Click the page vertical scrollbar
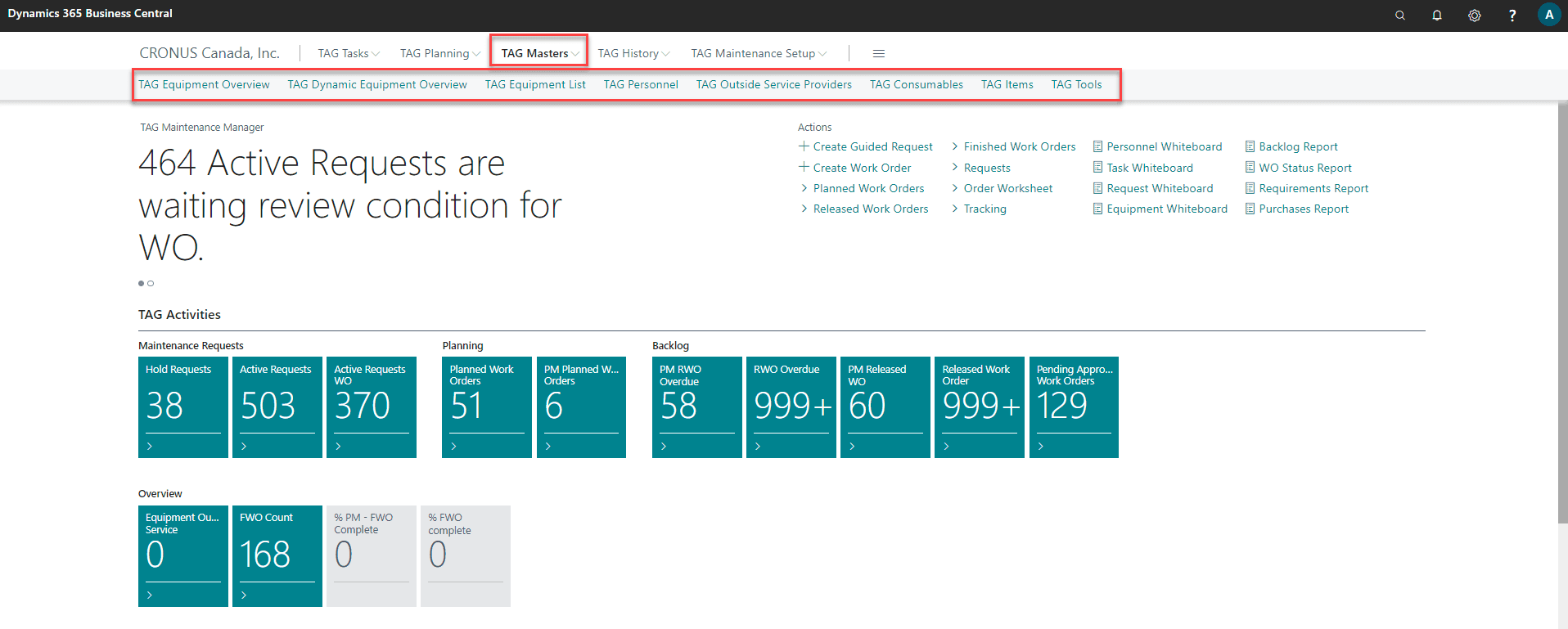Viewport: 1568px width, 629px height. pyautogui.click(x=1562, y=312)
